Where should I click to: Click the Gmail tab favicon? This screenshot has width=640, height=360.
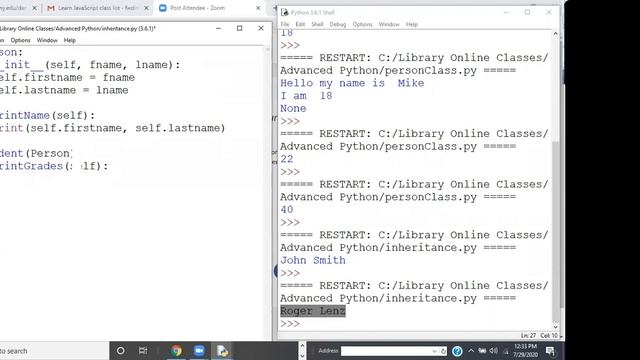pos(51,8)
